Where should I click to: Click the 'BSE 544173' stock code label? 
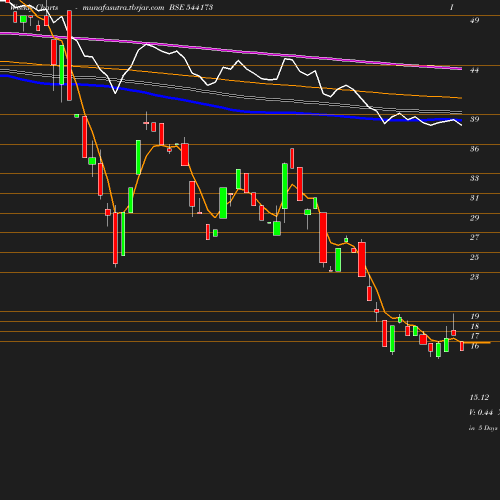click(191, 7)
